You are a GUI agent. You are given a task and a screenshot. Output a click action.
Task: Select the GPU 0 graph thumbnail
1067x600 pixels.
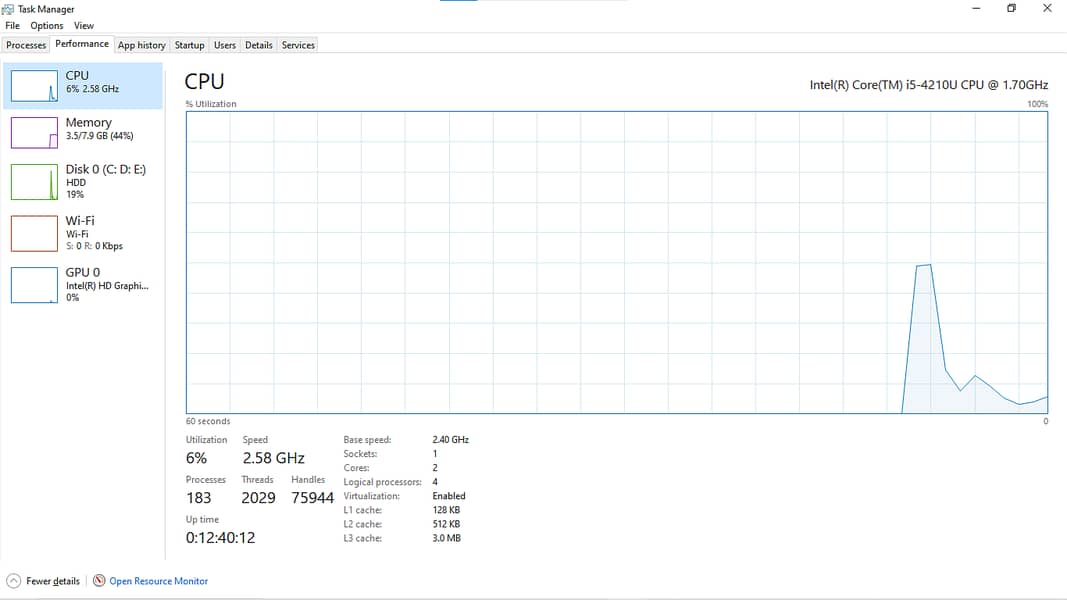[34, 285]
